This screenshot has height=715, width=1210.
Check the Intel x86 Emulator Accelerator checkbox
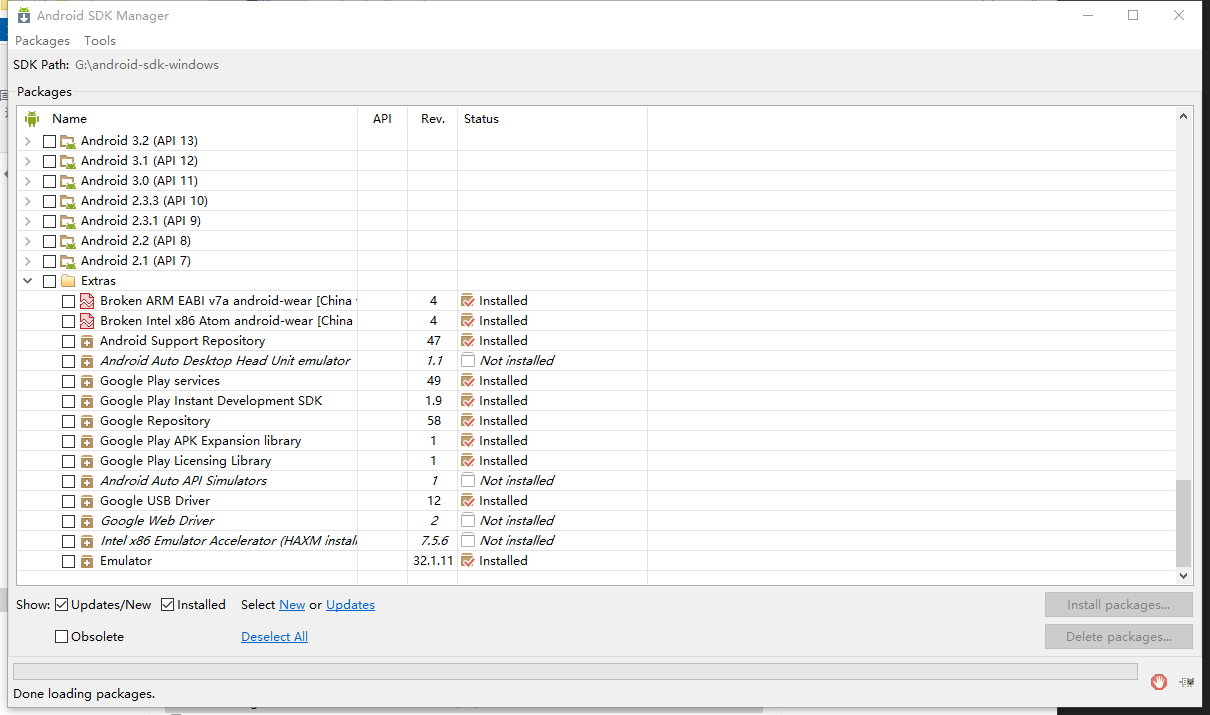point(68,541)
